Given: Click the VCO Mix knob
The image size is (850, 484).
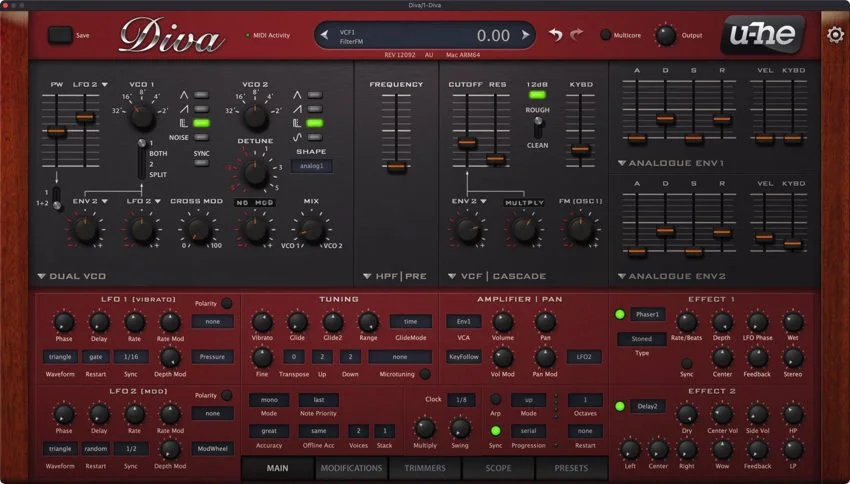Looking at the screenshot, I should [x=312, y=230].
